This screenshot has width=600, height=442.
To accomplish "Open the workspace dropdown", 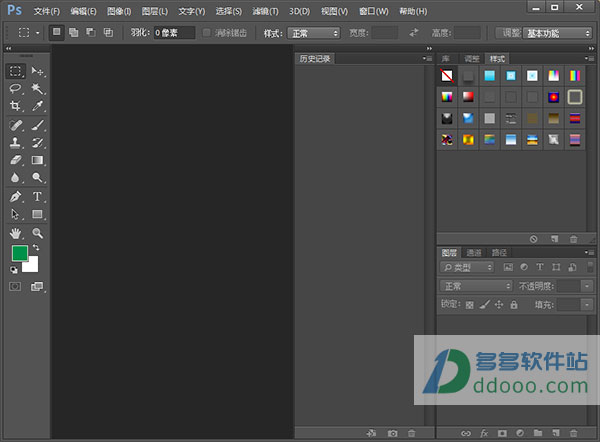I will [x=557, y=33].
